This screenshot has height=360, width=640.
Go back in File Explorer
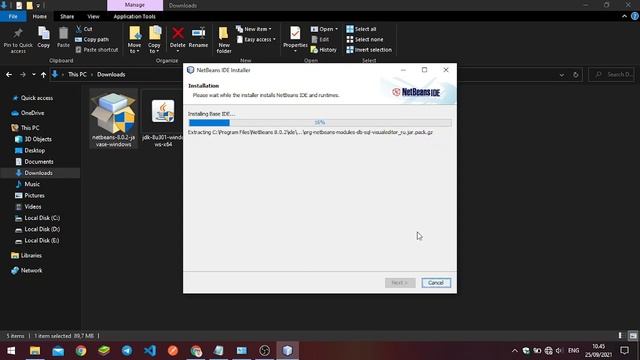coord(9,75)
